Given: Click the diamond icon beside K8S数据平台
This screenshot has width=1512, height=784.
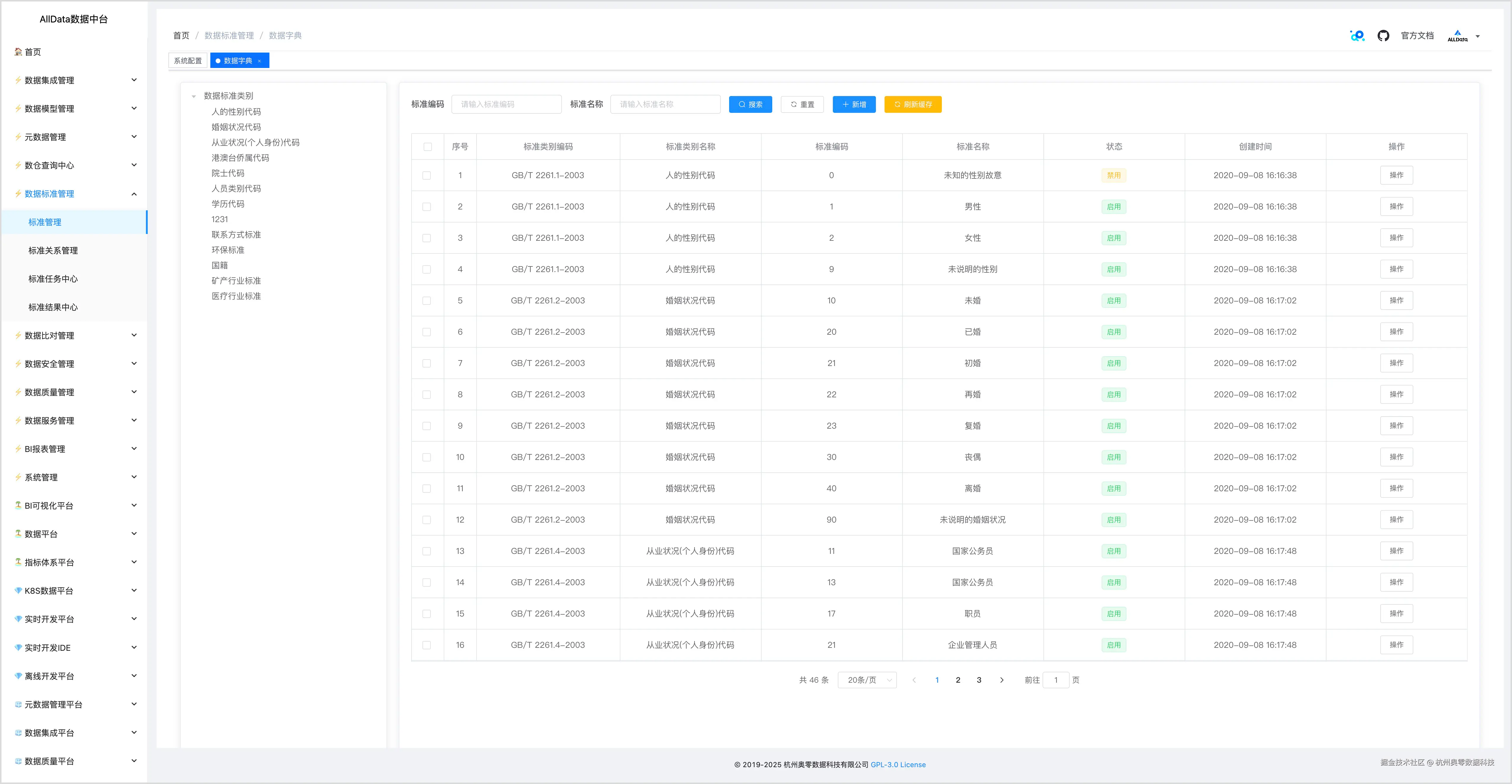Looking at the screenshot, I should (18, 591).
